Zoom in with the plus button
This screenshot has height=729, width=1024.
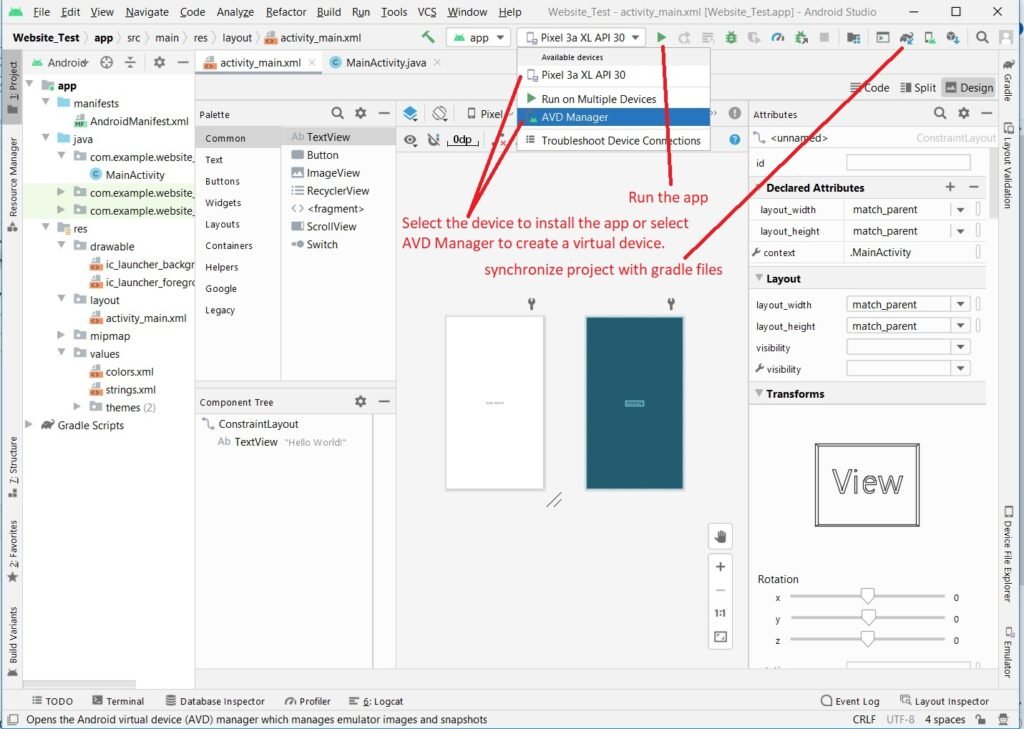point(720,566)
